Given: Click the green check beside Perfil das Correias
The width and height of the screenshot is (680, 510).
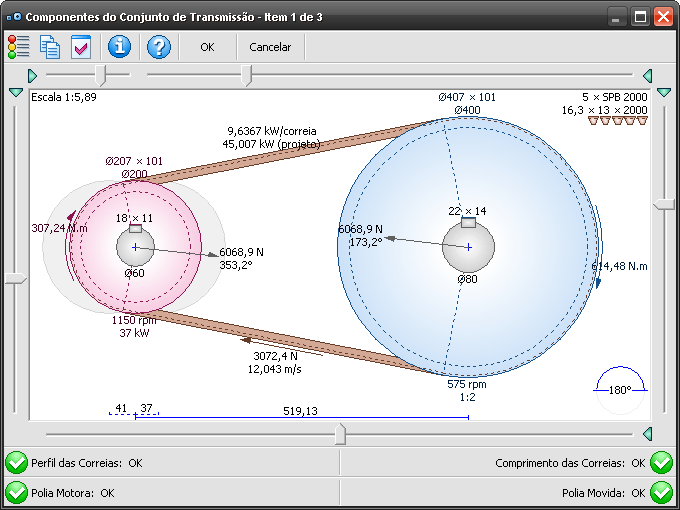Looking at the screenshot, I should pos(16,463).
